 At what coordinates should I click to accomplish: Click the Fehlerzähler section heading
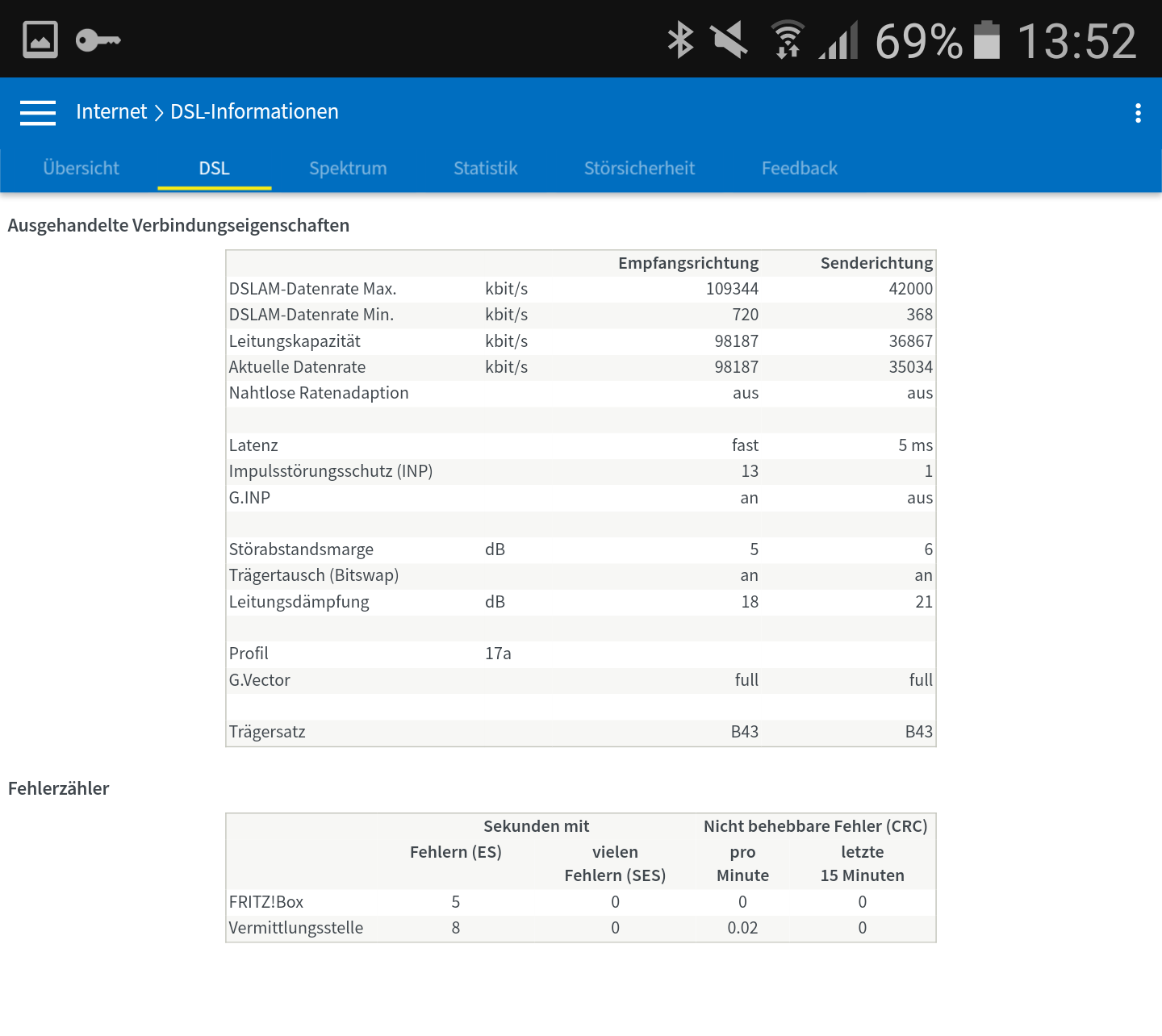pos(58,788)
